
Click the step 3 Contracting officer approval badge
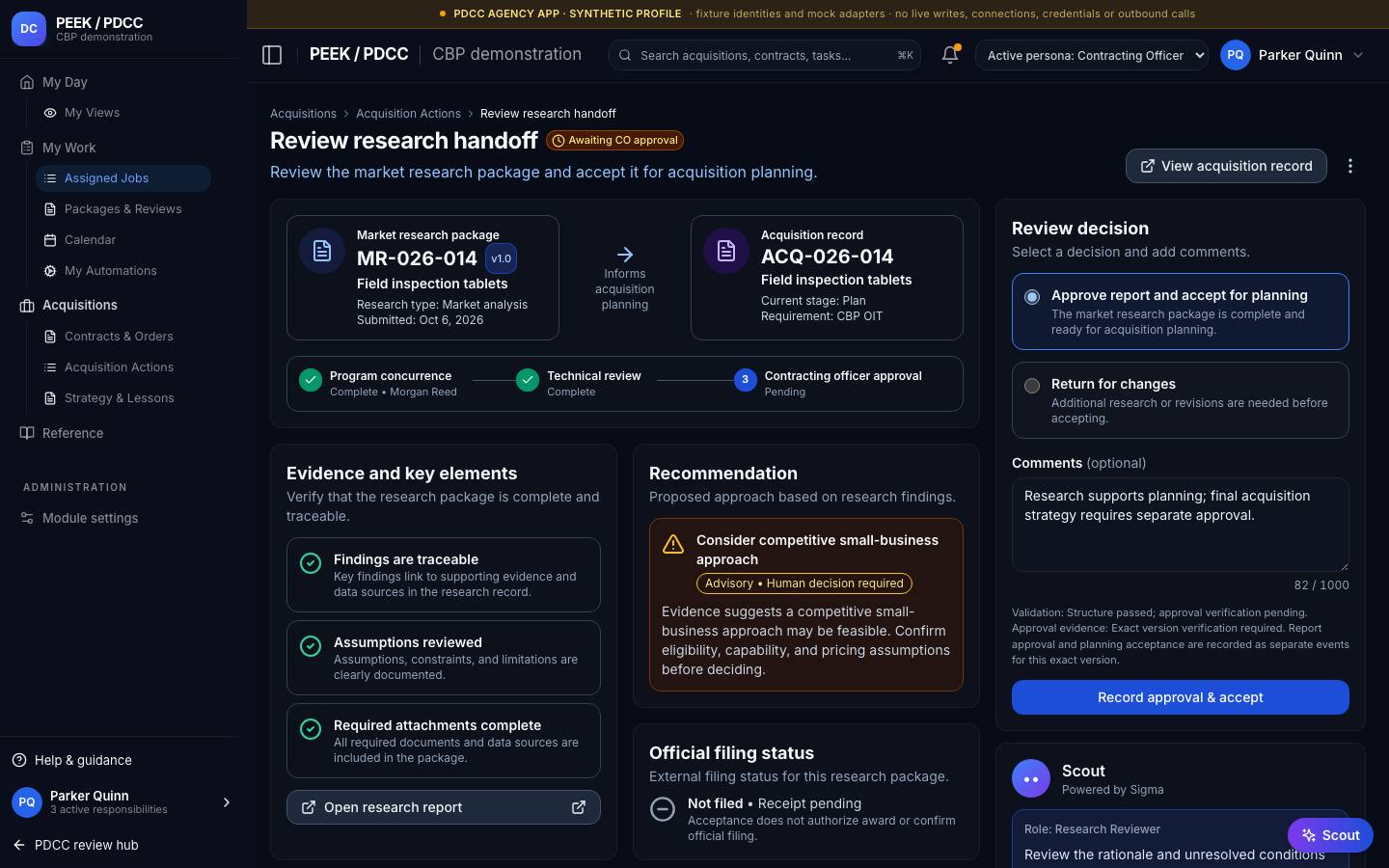coord(745,380)
